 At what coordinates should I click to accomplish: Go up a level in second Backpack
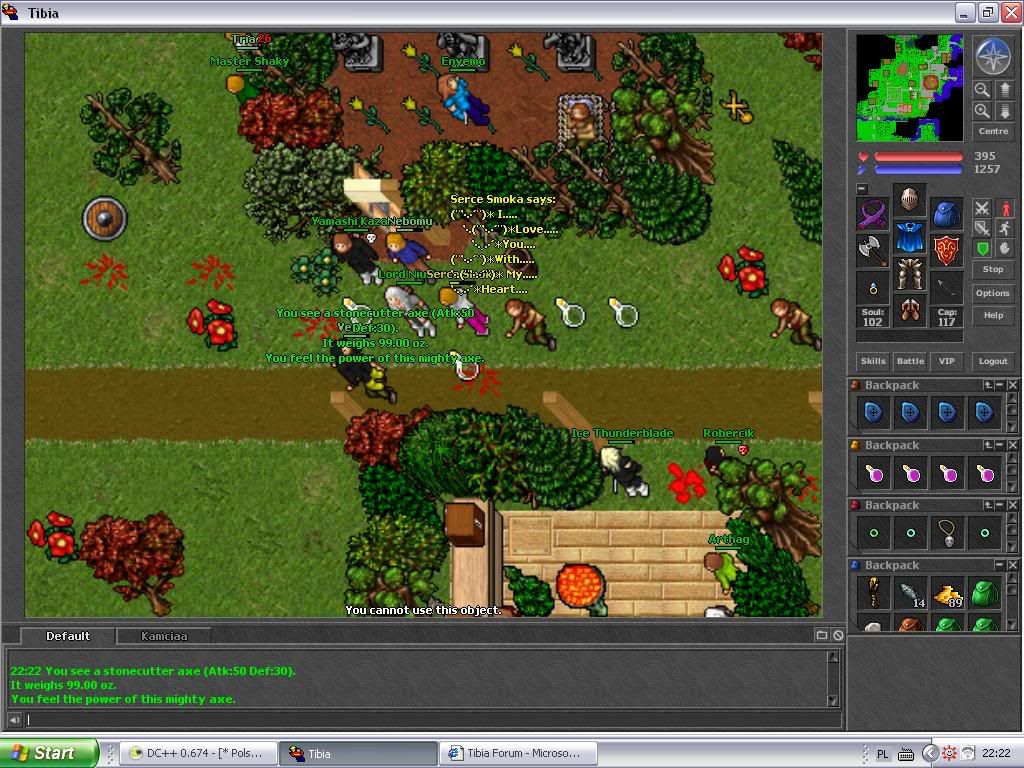tap(988, 445)
